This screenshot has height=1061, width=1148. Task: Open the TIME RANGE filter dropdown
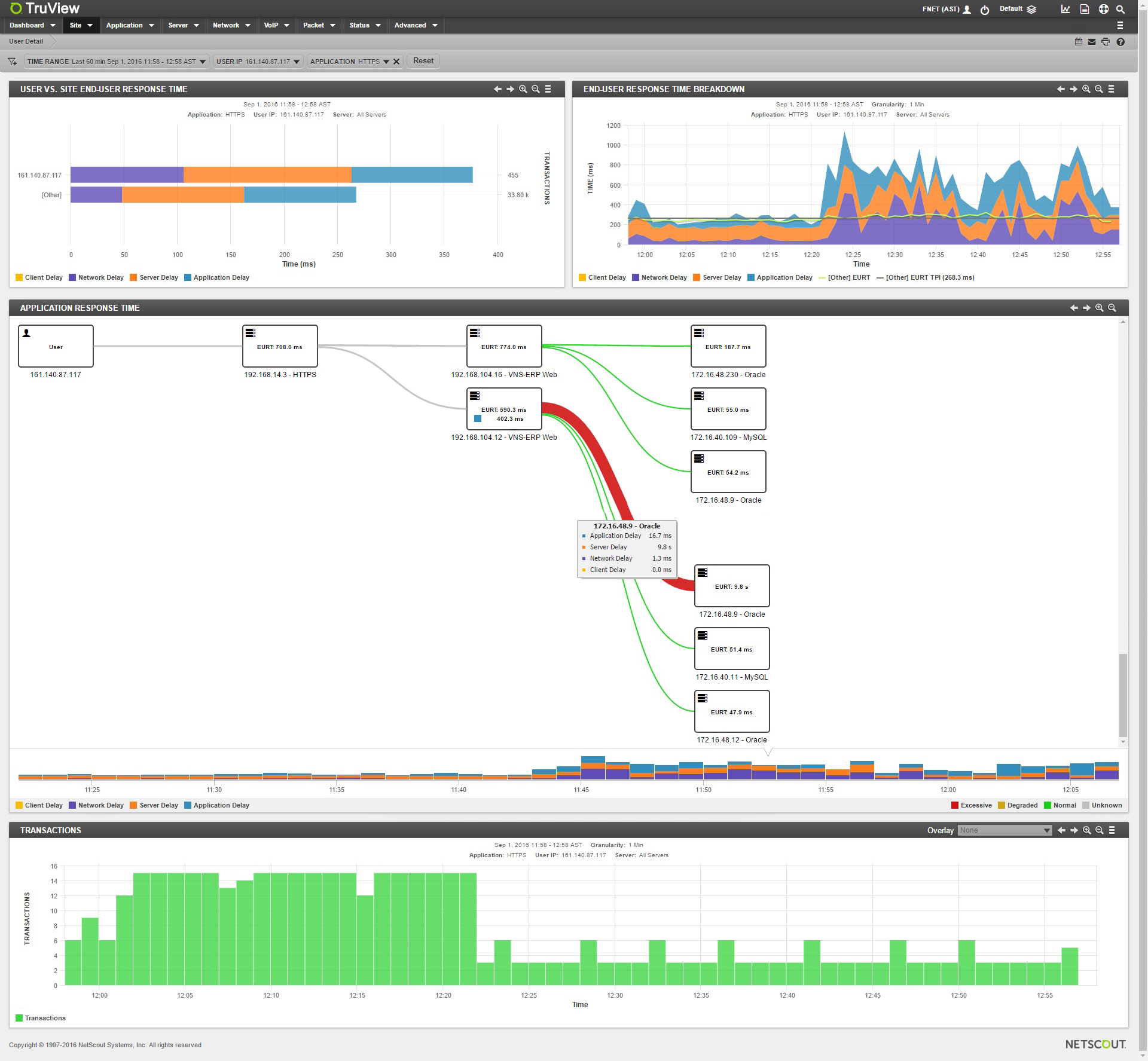[117, 62]
